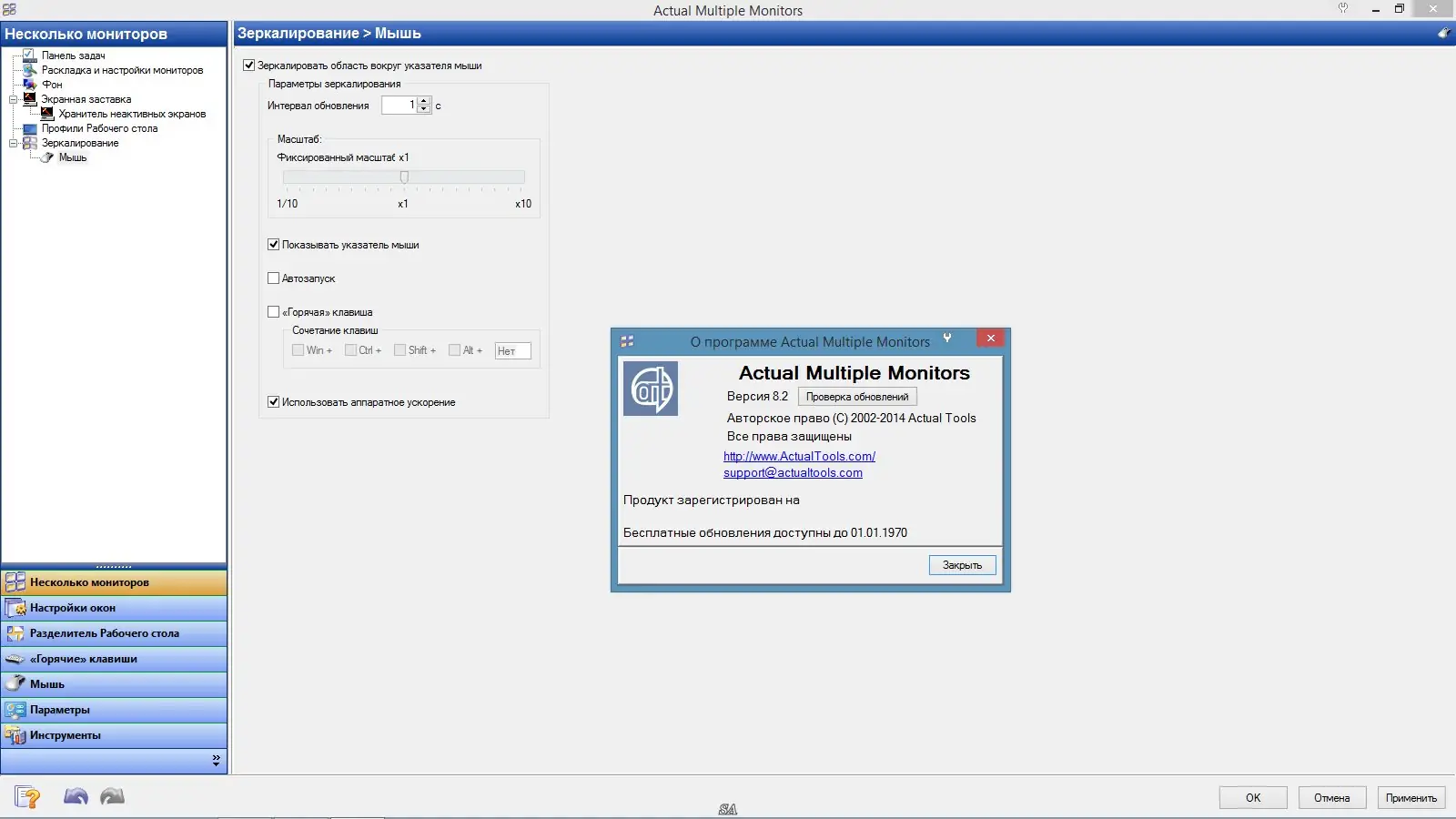Viewport: 1456px width, 819px height.
Task: Click the hotkey field showing Нет
Action: tap(512, 351)
